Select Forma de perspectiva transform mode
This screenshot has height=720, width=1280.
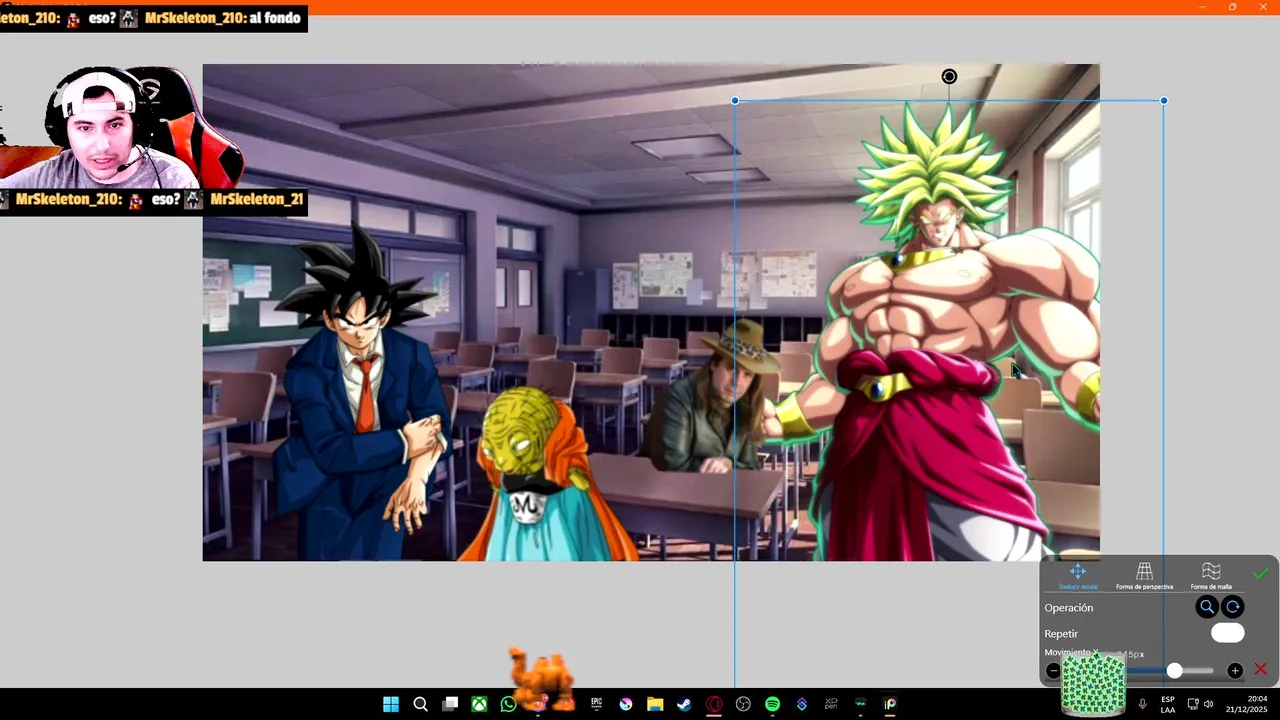pyautogui.click(x=1144, y=576)
